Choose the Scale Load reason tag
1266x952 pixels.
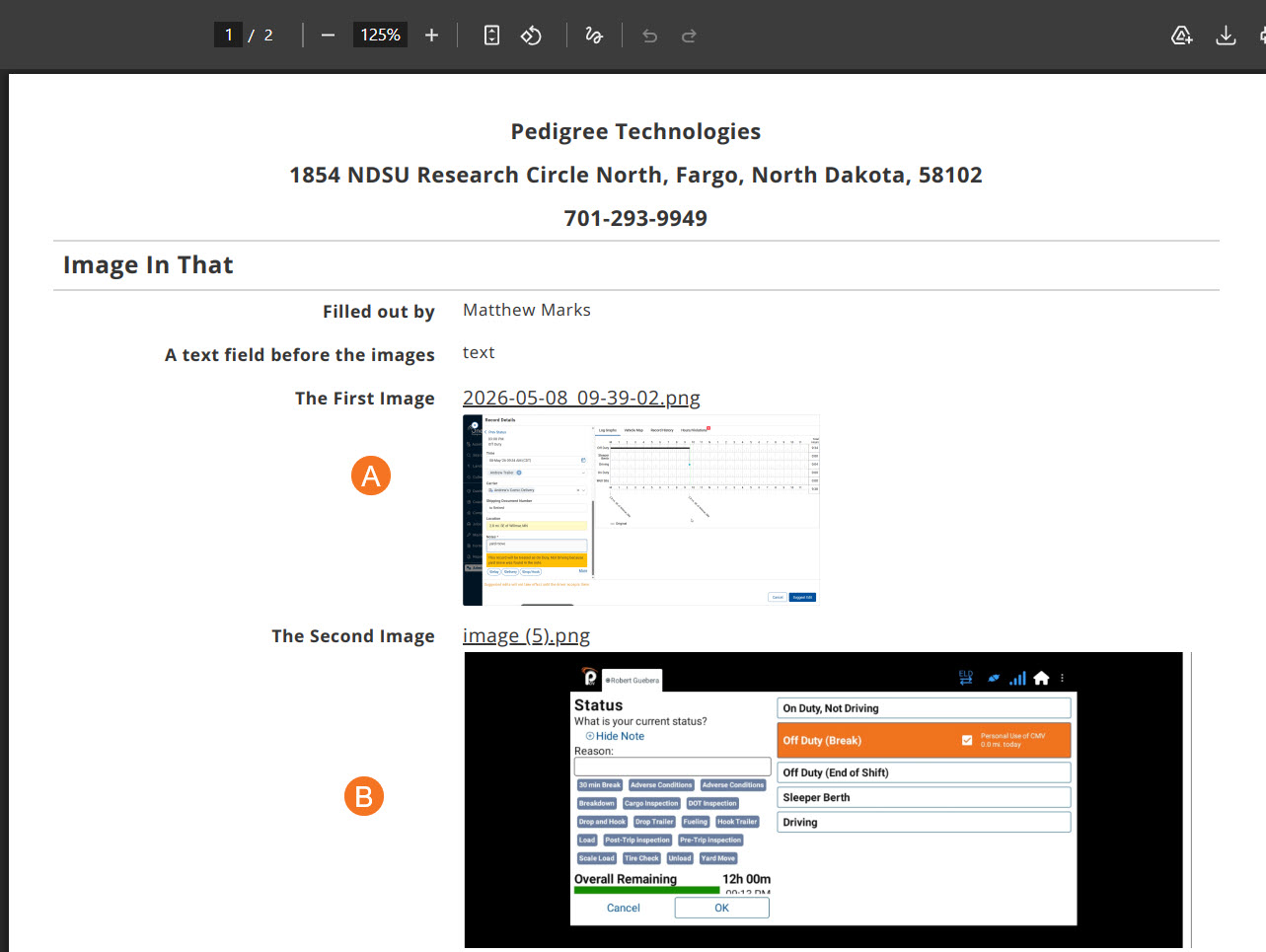597,858
